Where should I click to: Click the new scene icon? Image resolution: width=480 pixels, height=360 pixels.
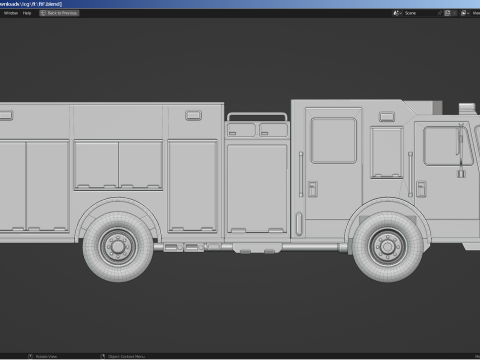pyautogui.click(x=447, y=13)
